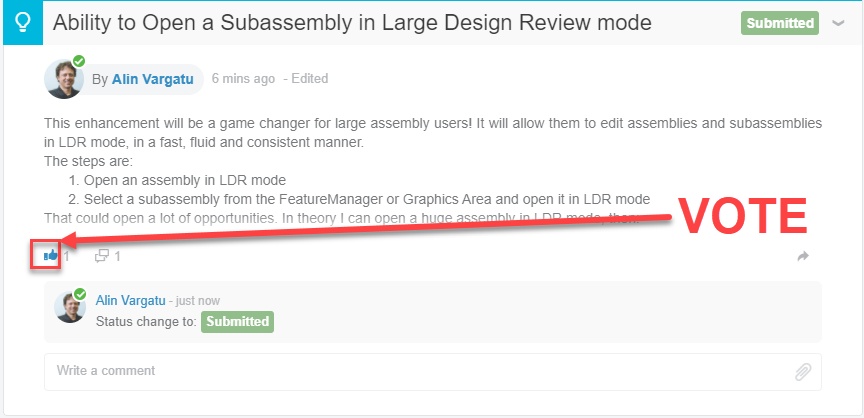Click the comment count number
Screen dimensions: 864x418
117,256
